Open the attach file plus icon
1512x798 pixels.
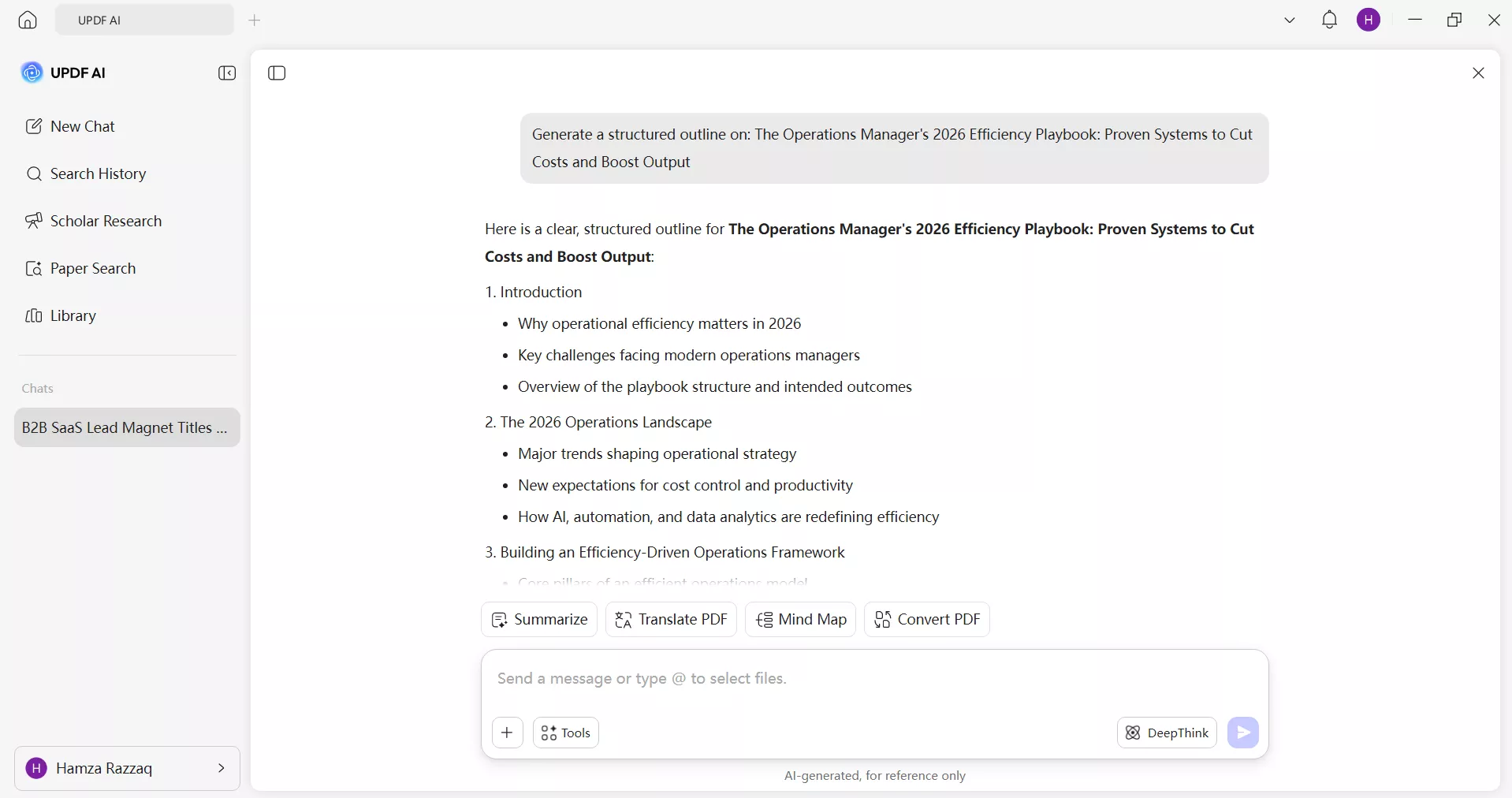pyautogui.click(x=507, y=733)
